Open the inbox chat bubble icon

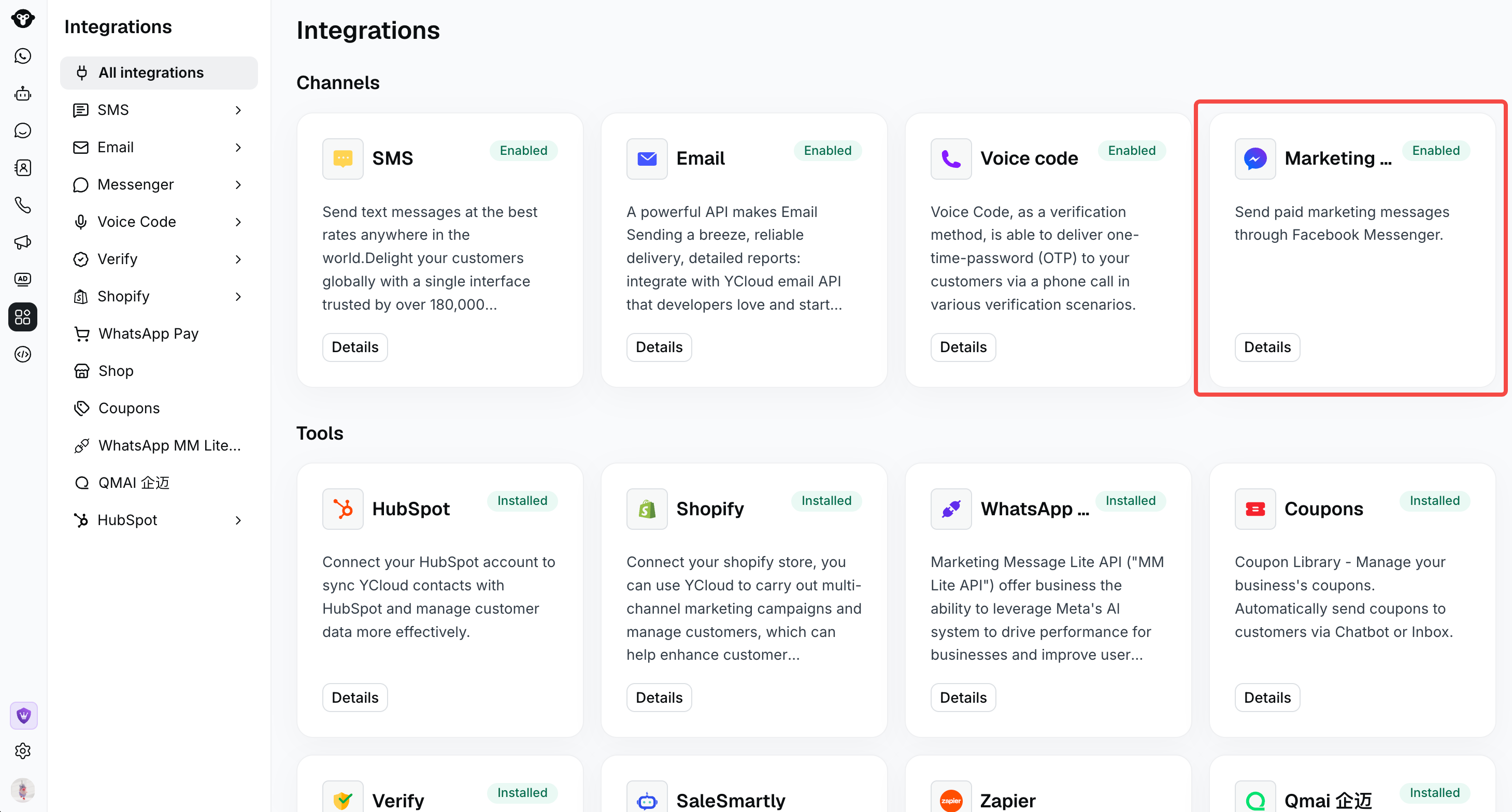(x=23, y=130)
